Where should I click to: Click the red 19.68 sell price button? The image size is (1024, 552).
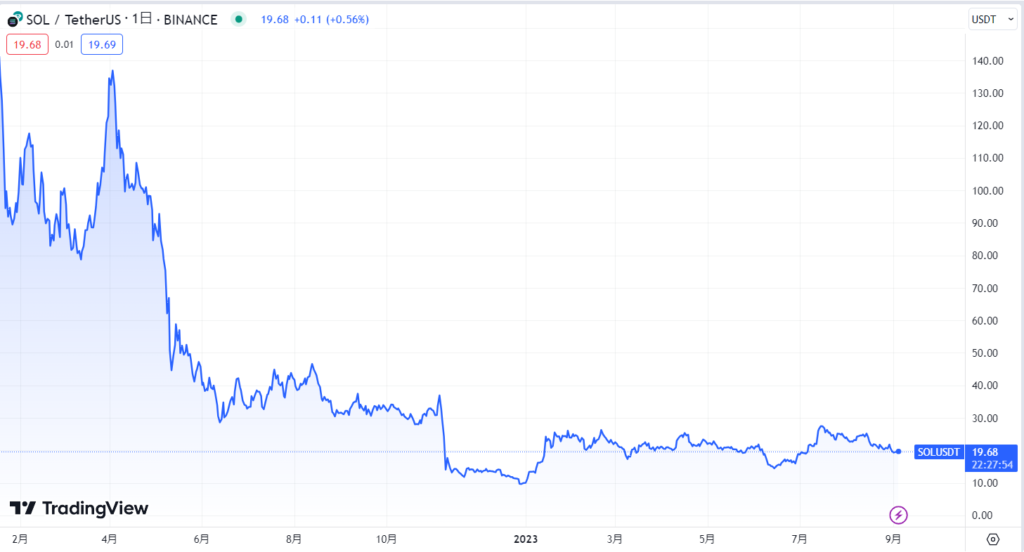click(x=25, y=44)
